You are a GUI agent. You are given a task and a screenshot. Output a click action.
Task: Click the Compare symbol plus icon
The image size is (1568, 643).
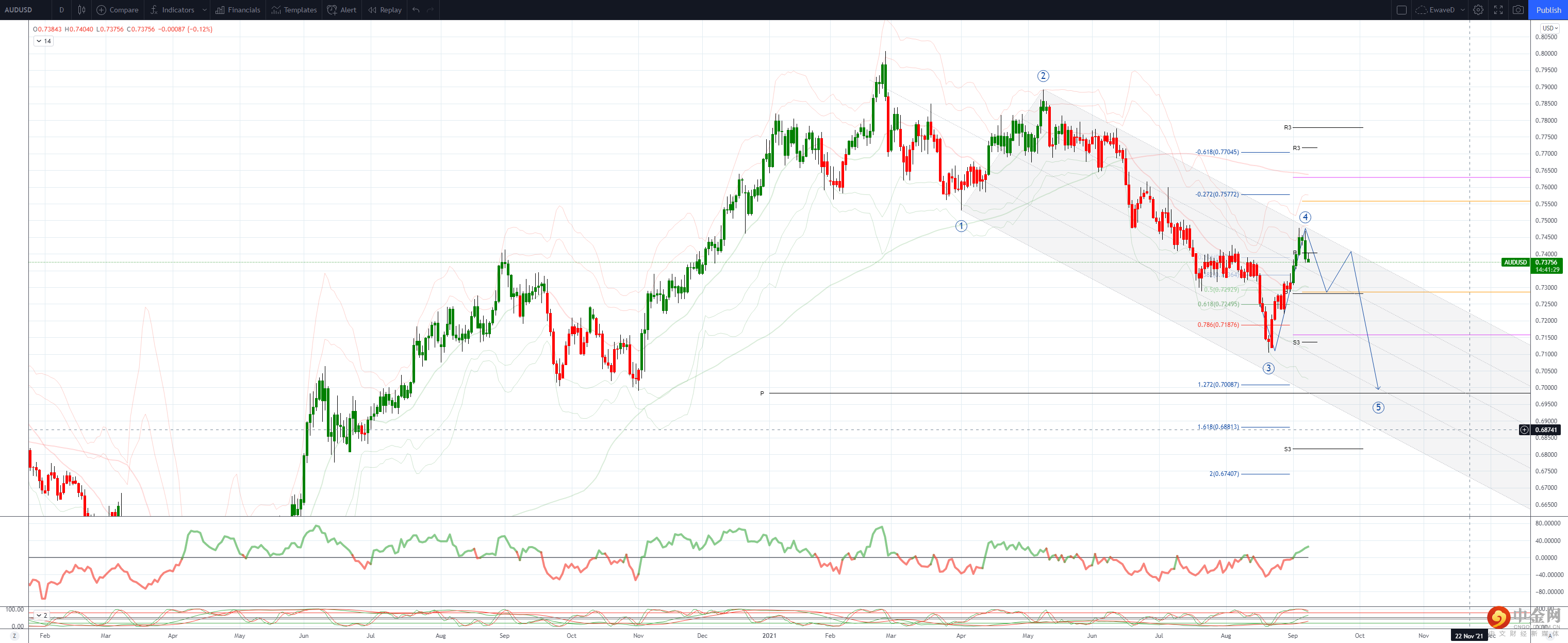click(x=102, y=10)
